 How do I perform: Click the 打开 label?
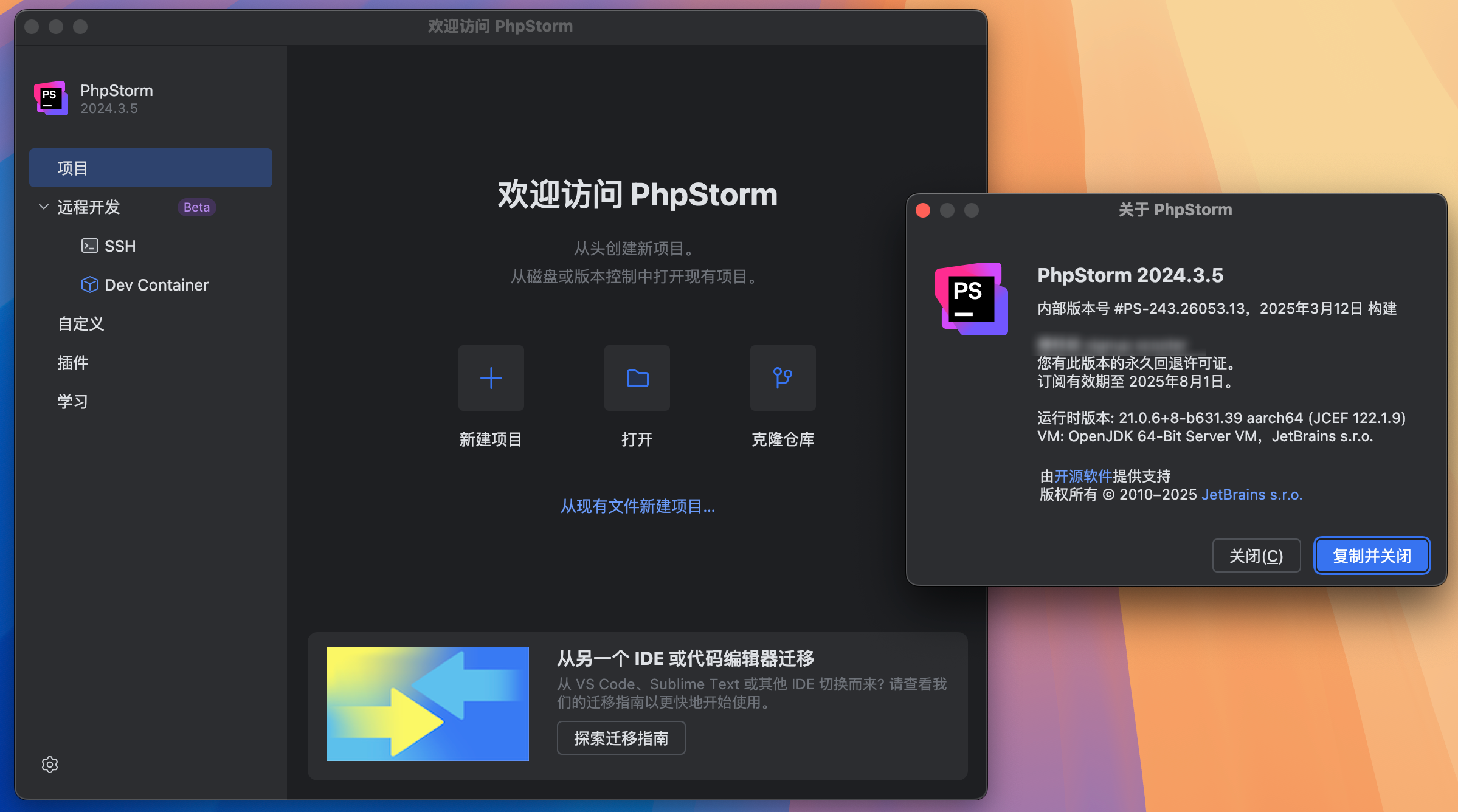pos(637,439)
